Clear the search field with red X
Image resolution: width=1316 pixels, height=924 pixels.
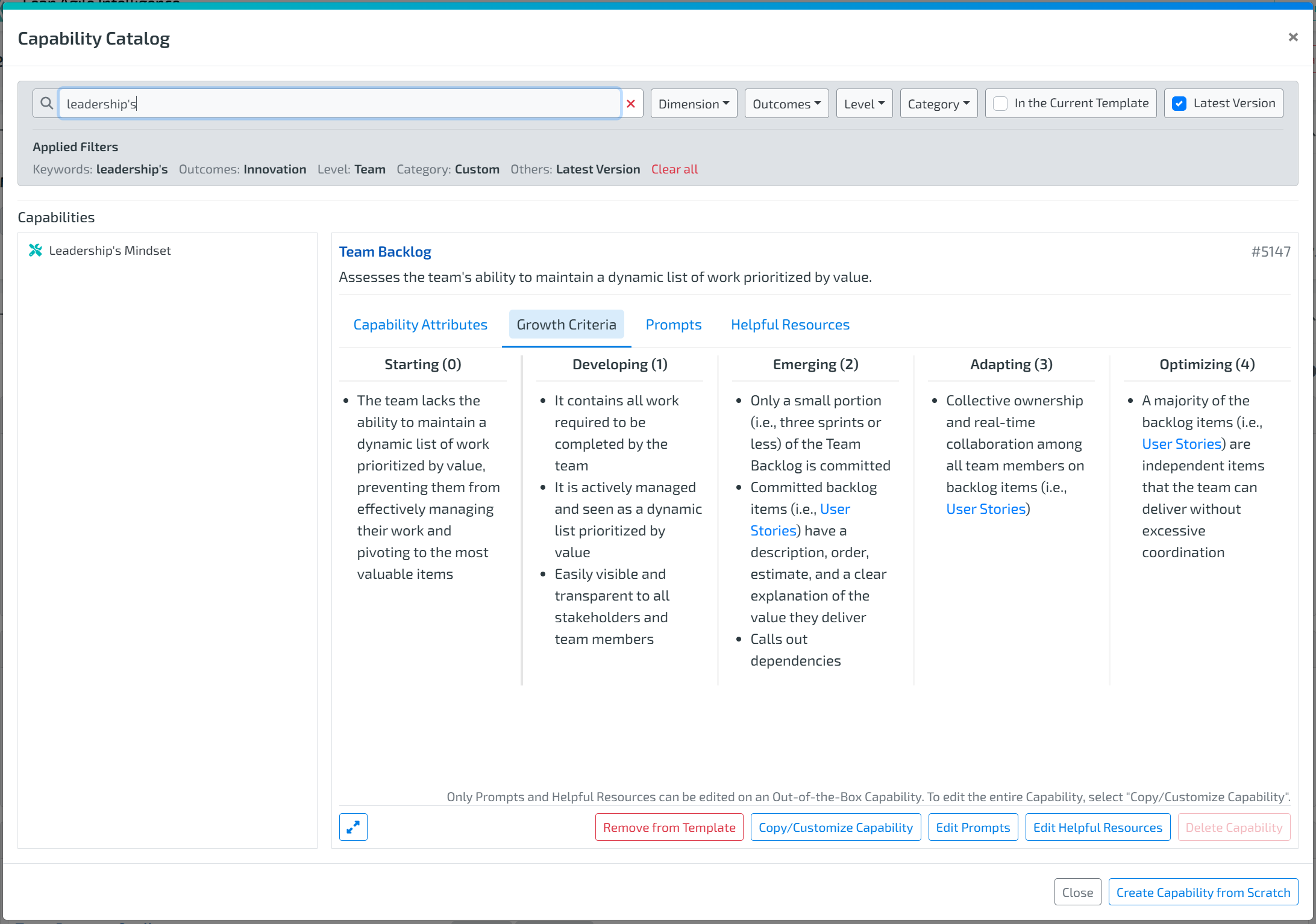point(631,104)
